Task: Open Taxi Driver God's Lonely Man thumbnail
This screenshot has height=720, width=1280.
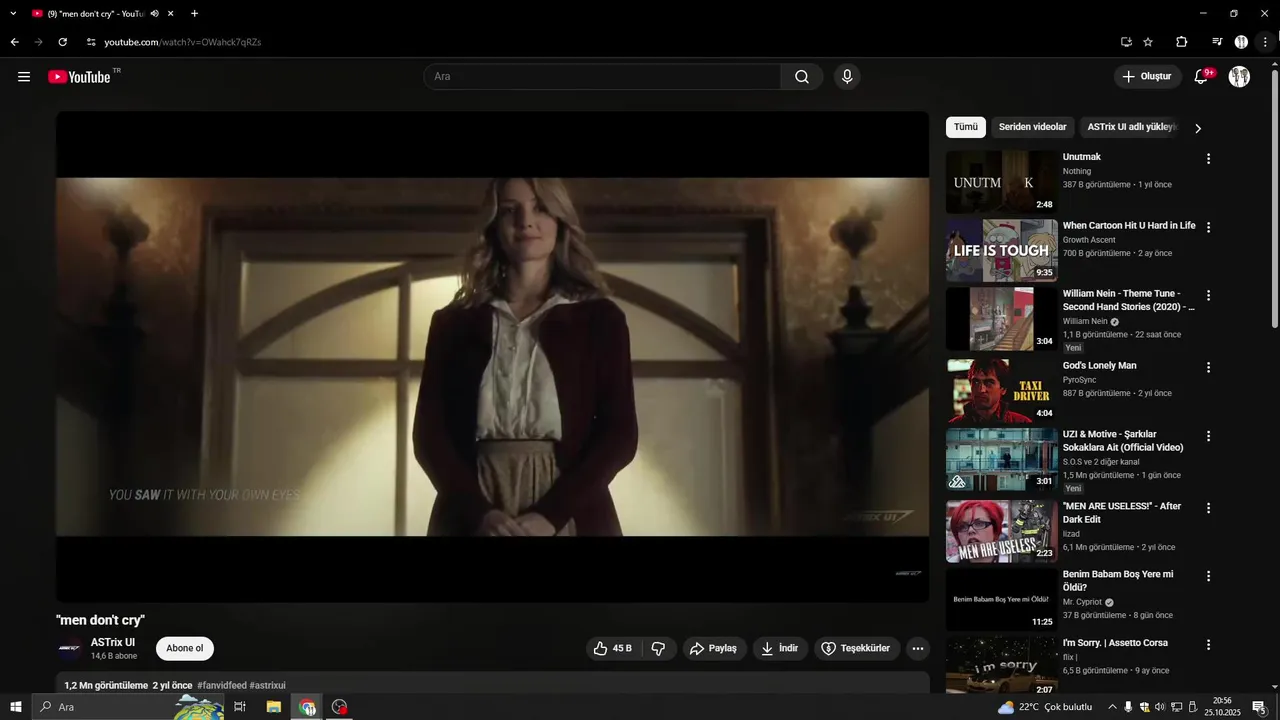Action: pyautogui.click(x=1001, y=391)
